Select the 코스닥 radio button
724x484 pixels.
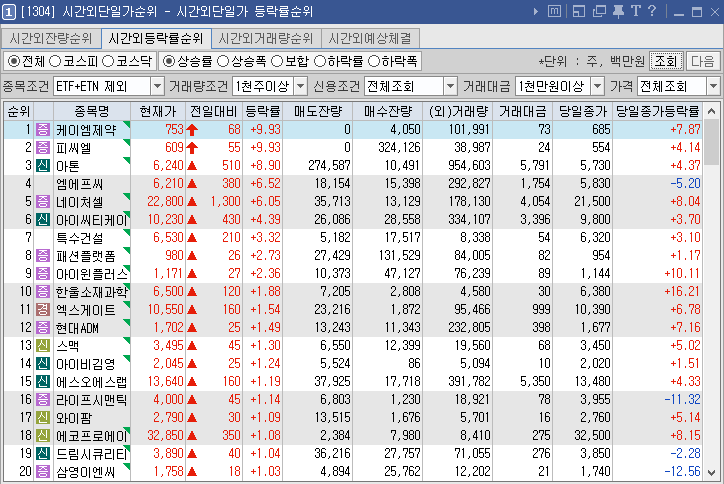click(108, 61)
